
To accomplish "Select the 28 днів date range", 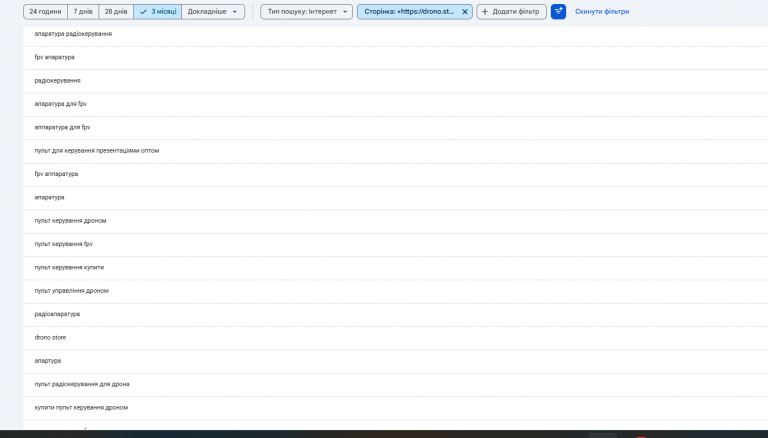I will point(116,11).
